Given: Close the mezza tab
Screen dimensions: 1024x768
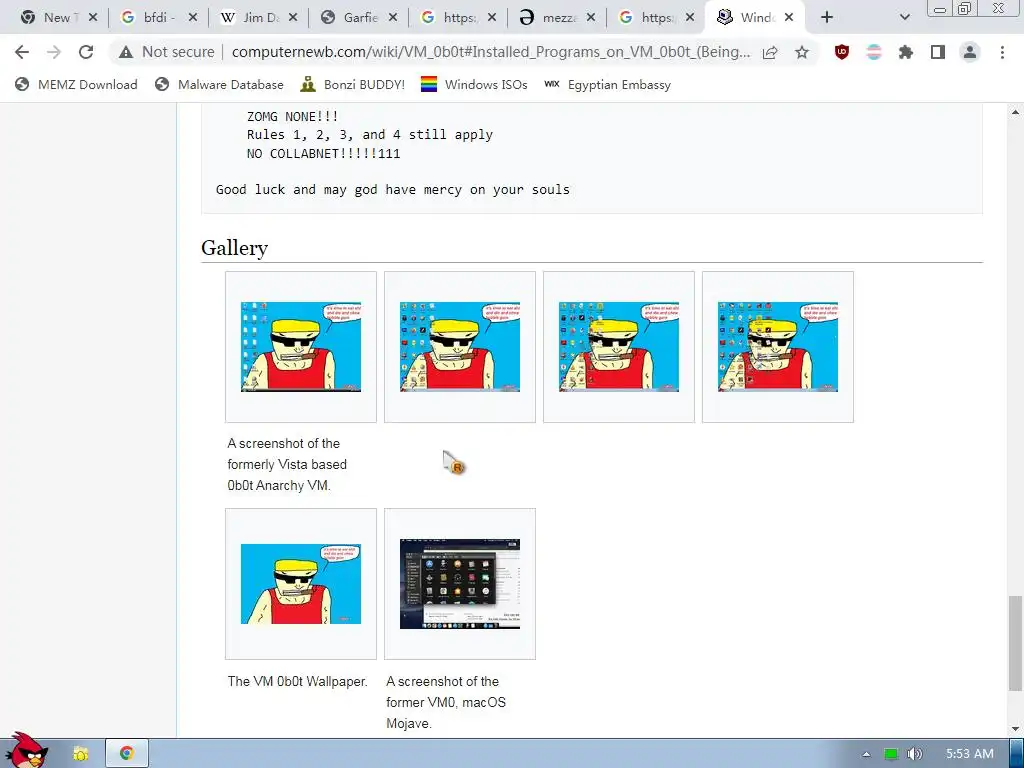Looking at the screenshot, I should 591,18.
